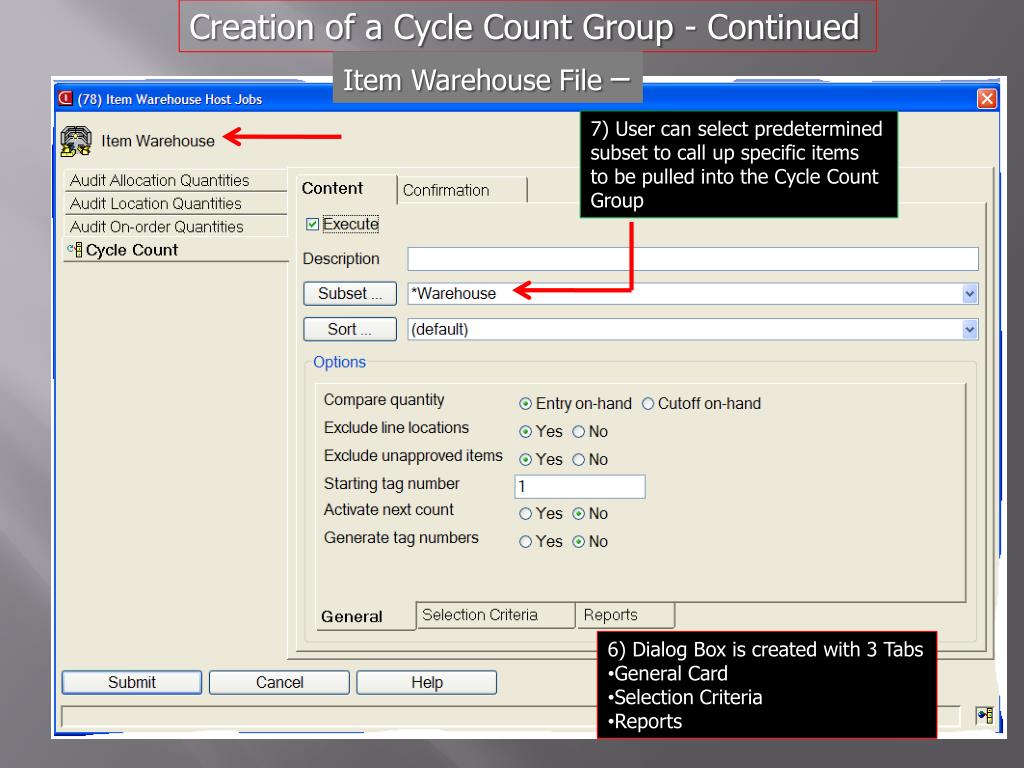Select Entry on-hand compare quantity
The height and width of the screenshot is (768, 1024).
[525, 404]
